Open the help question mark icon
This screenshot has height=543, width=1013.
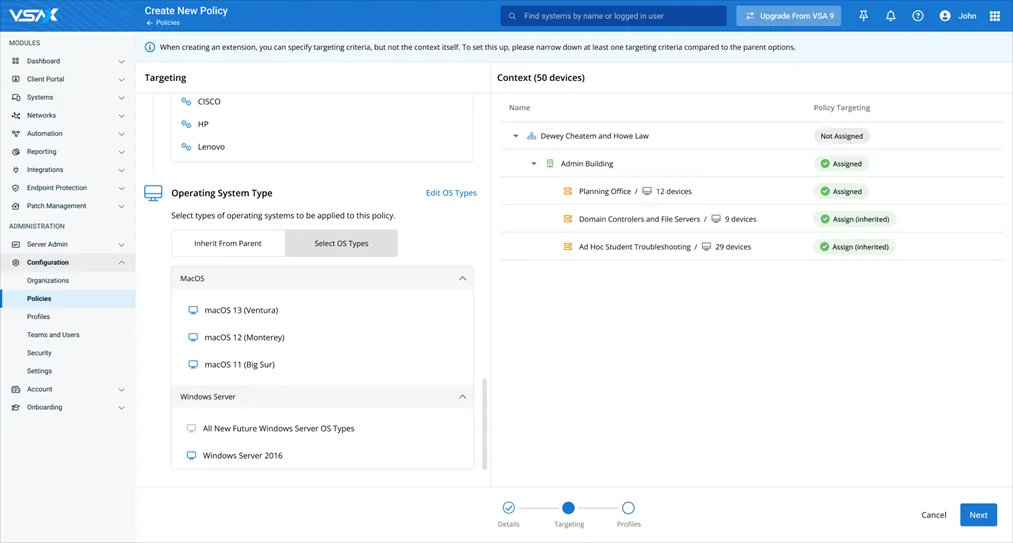918,16
